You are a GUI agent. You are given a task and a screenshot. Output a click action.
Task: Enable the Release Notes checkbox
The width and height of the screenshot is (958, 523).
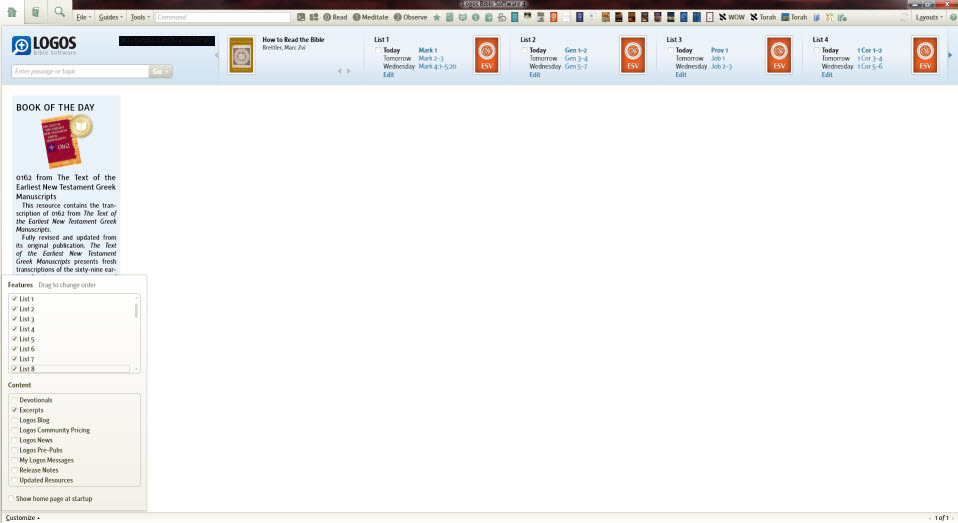coord(15,470)
